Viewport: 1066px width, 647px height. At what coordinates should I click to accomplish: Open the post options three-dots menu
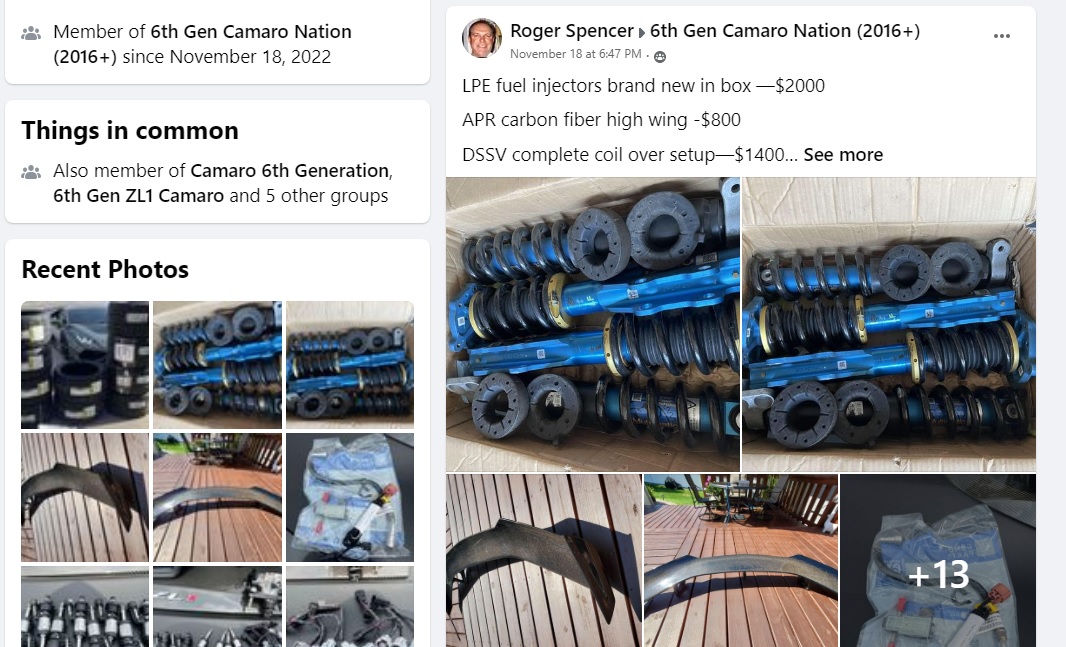[1001, 36]
